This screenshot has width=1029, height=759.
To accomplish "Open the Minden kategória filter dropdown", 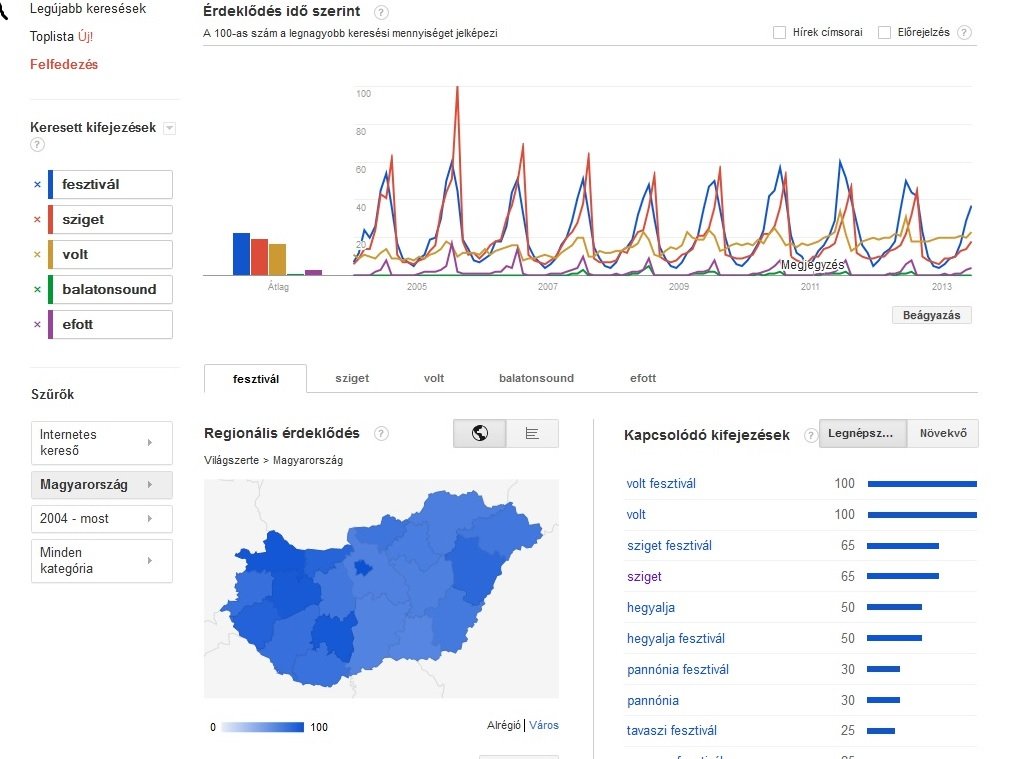I will tap(101, 561).
